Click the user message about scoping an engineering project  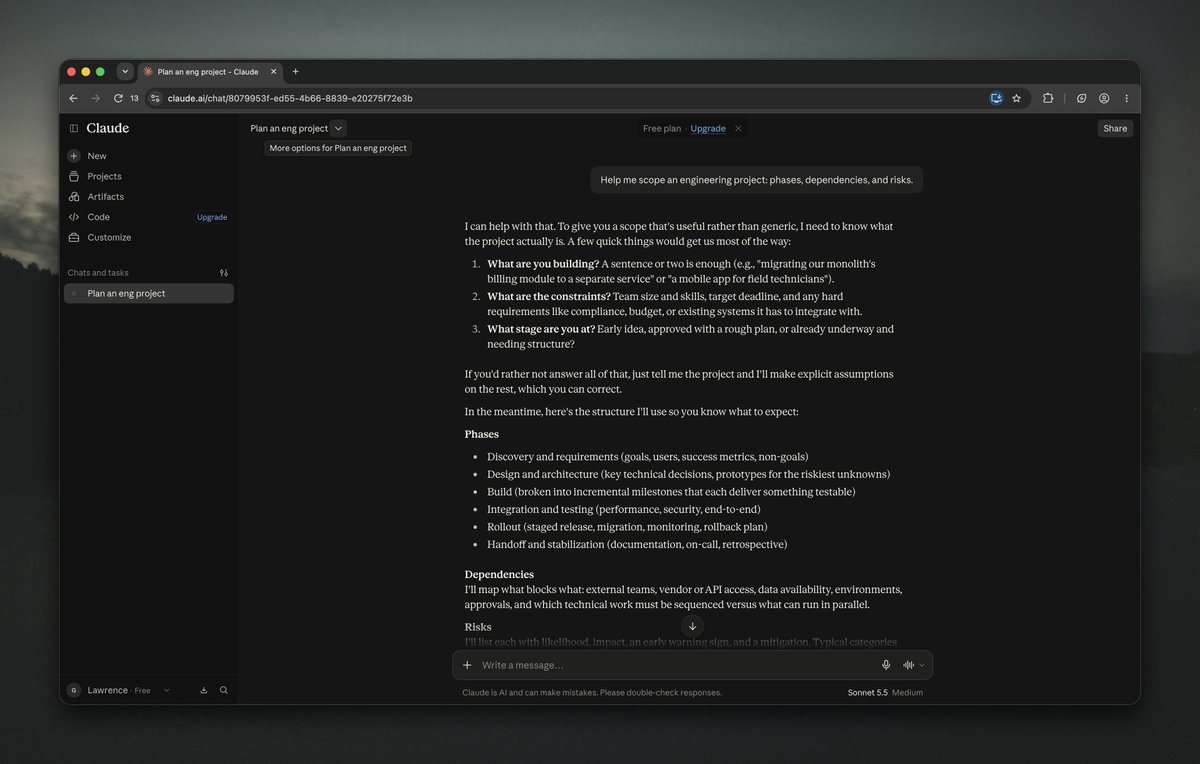pyautogui.click(x=756, y=180)
